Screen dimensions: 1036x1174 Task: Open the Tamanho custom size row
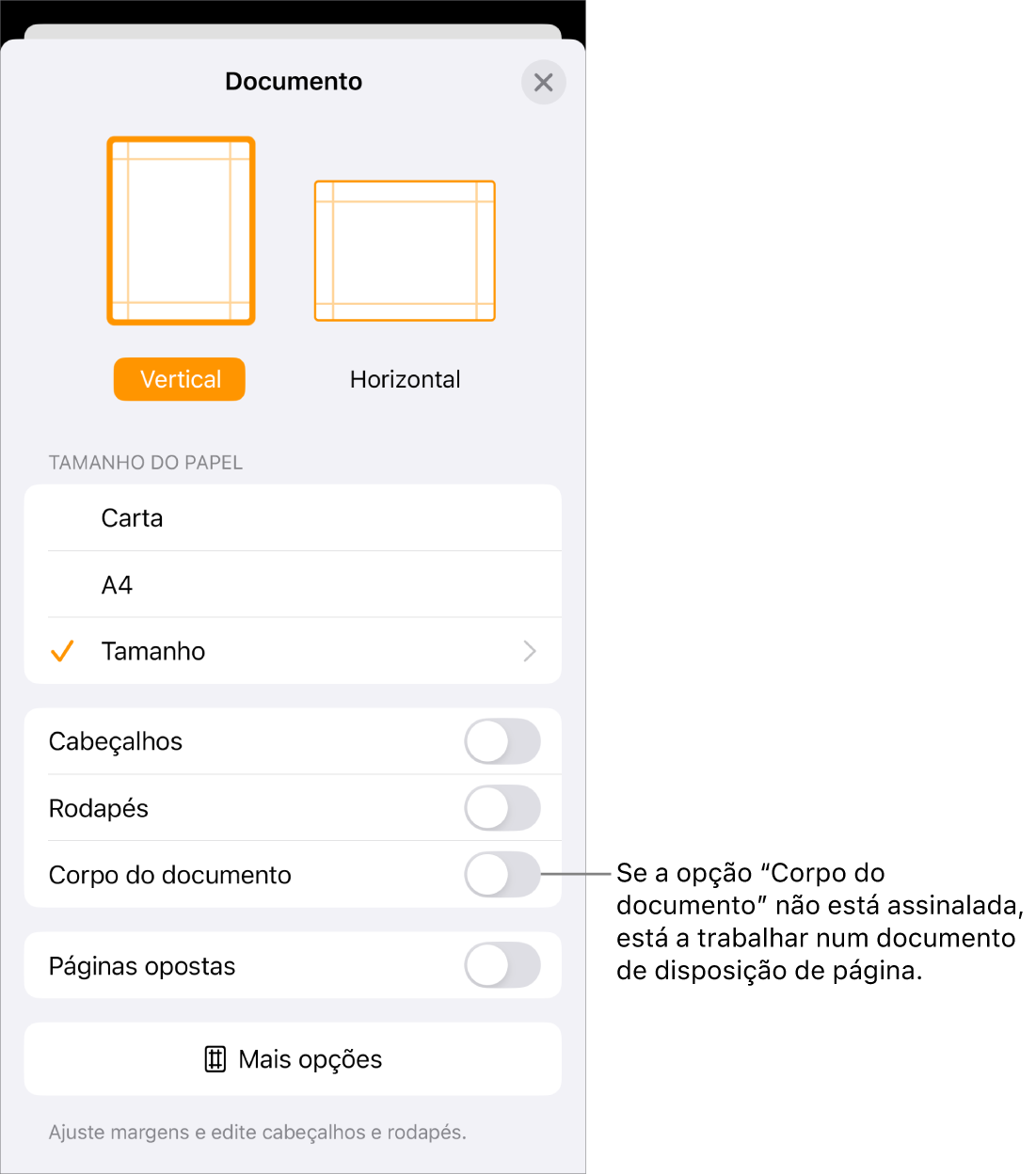(293, 651)
